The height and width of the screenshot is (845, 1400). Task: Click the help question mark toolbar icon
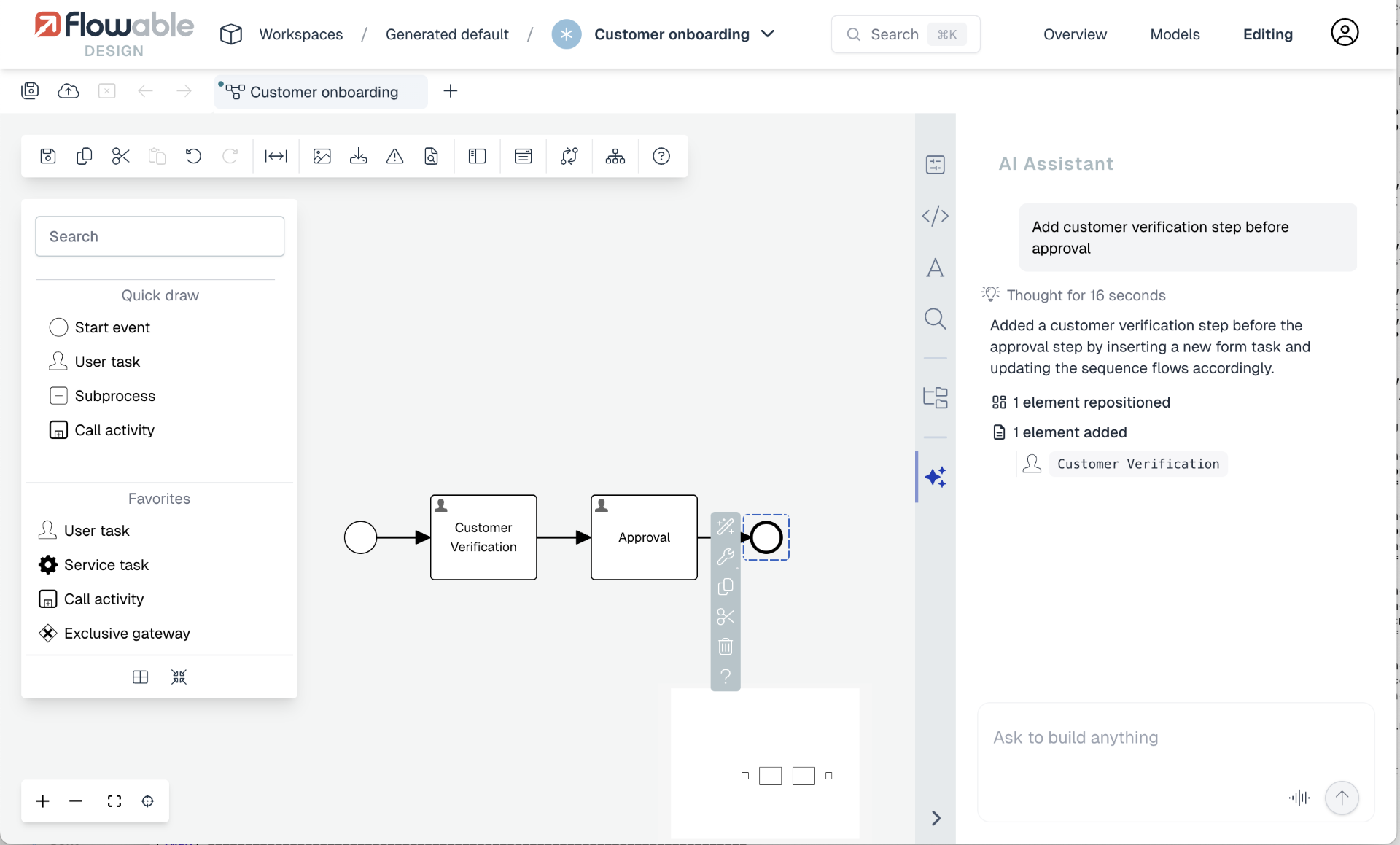pos(661,156)
